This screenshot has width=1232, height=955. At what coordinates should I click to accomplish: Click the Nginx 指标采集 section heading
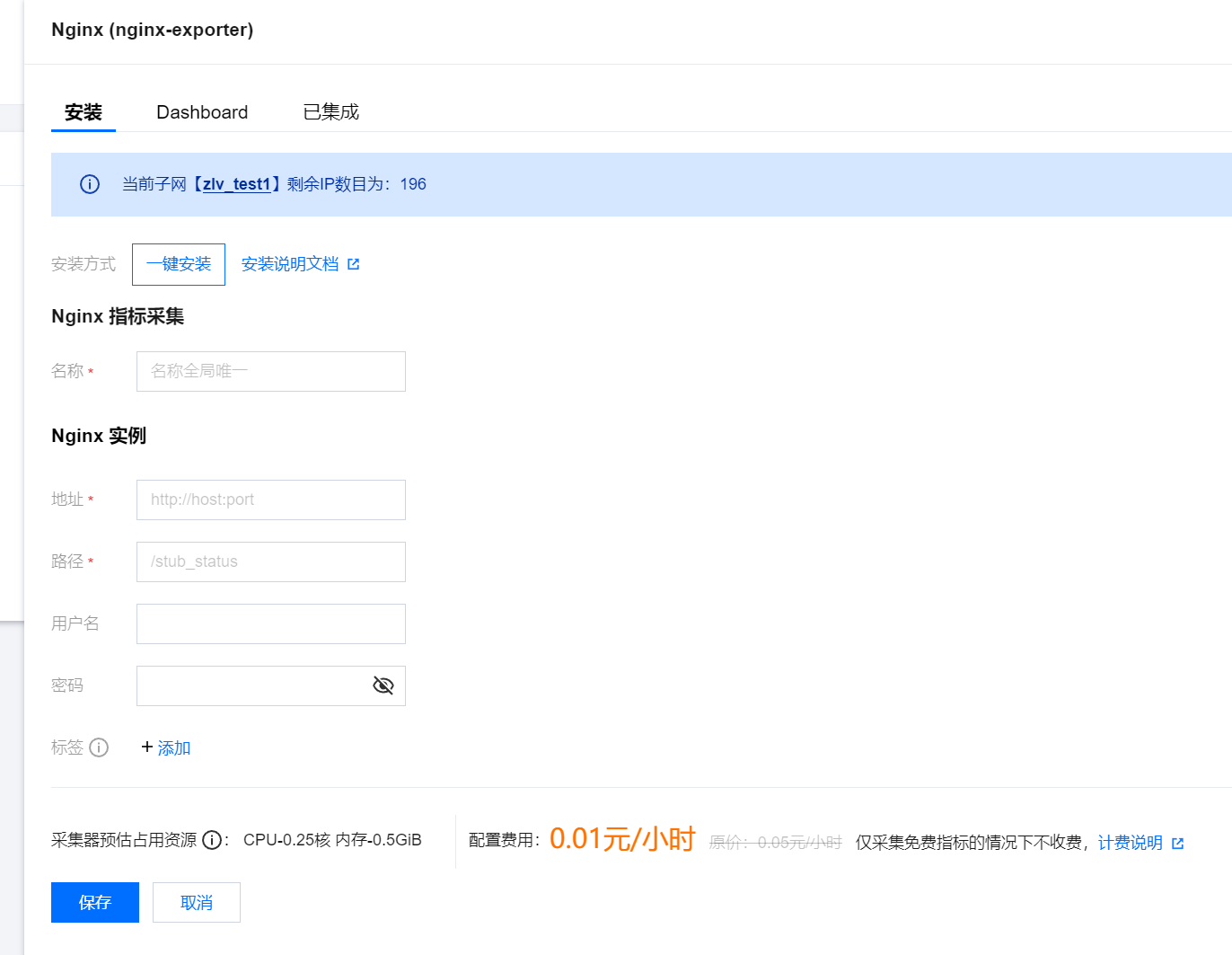(x=118, y=316)
